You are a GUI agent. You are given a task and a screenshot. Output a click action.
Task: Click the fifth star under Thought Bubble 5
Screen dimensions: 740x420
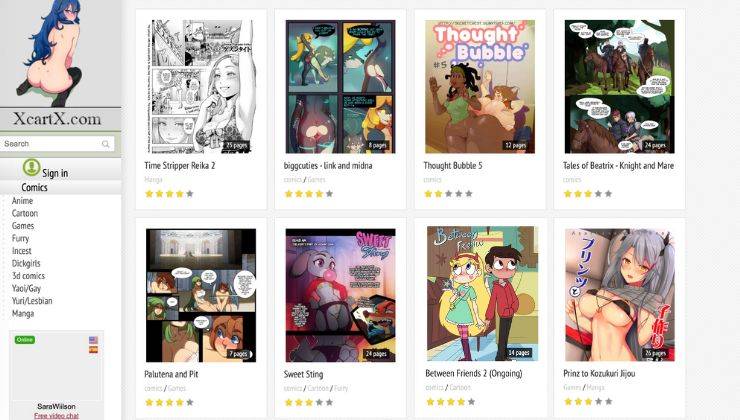(x=469, y=193)
